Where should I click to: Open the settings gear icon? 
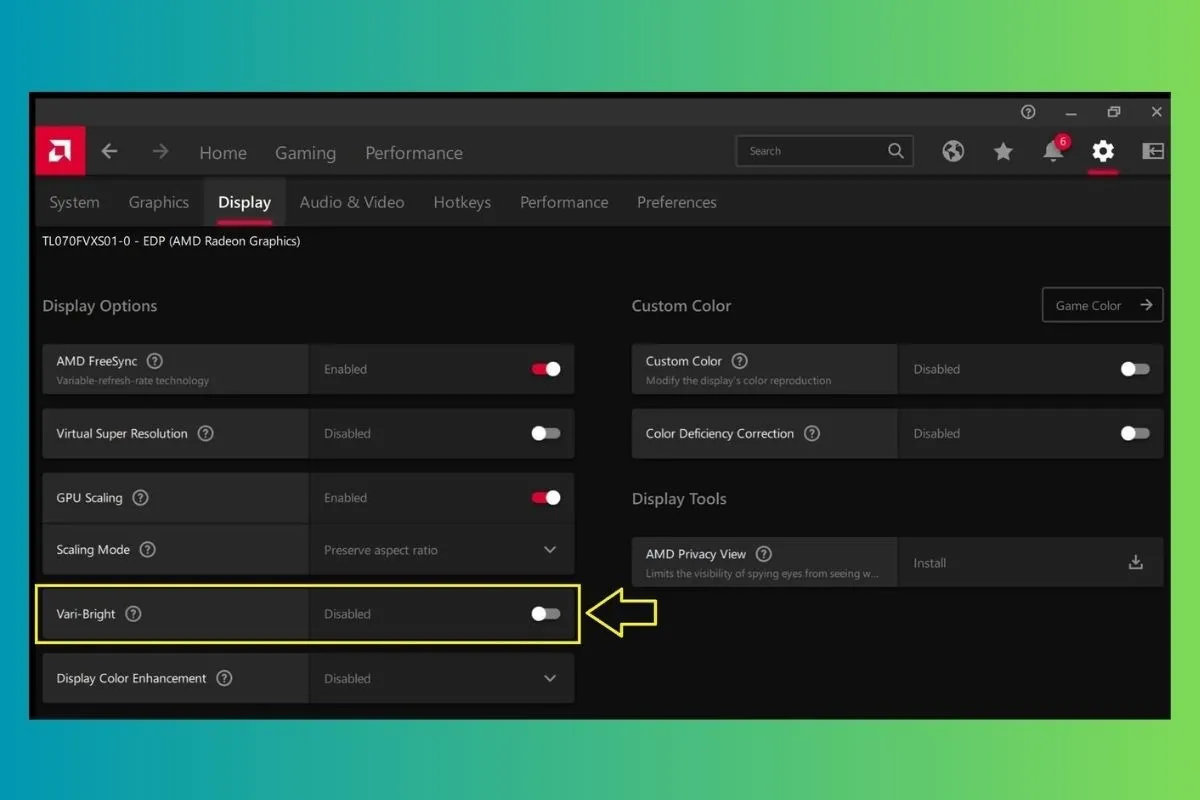(x=1102, y=151)
